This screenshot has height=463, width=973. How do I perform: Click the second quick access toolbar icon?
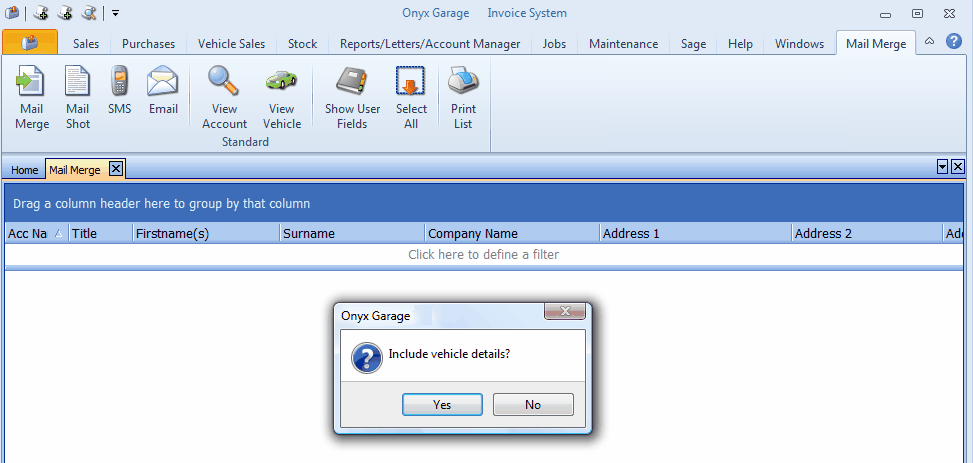pyautogui.click(x=65, y=12)
